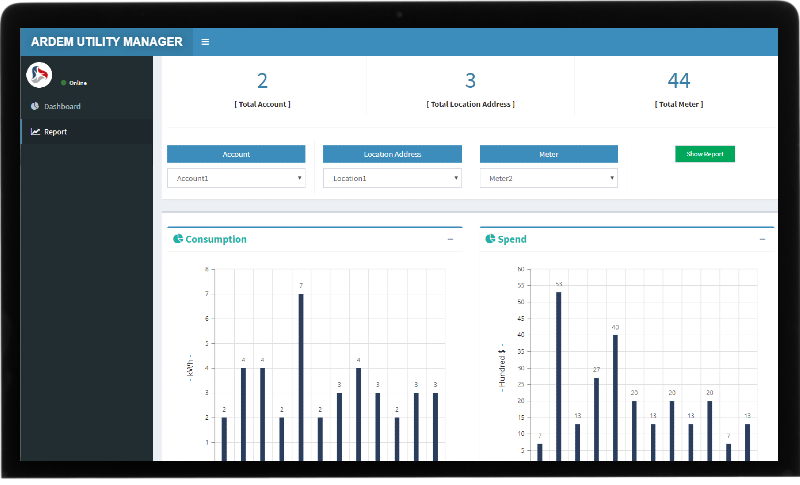This screenshot has width=800, height=485.
Task: Click the ARDEM UTILITY MANAGER title
Action: pyautogui.click(x=106, y=42)
